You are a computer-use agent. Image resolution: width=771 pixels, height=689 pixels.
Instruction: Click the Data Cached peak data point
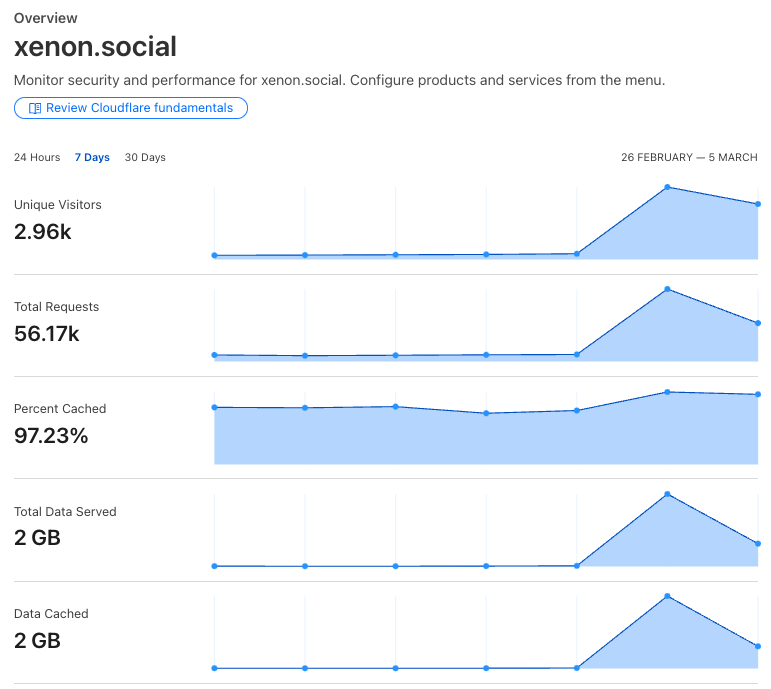point(667,596)
